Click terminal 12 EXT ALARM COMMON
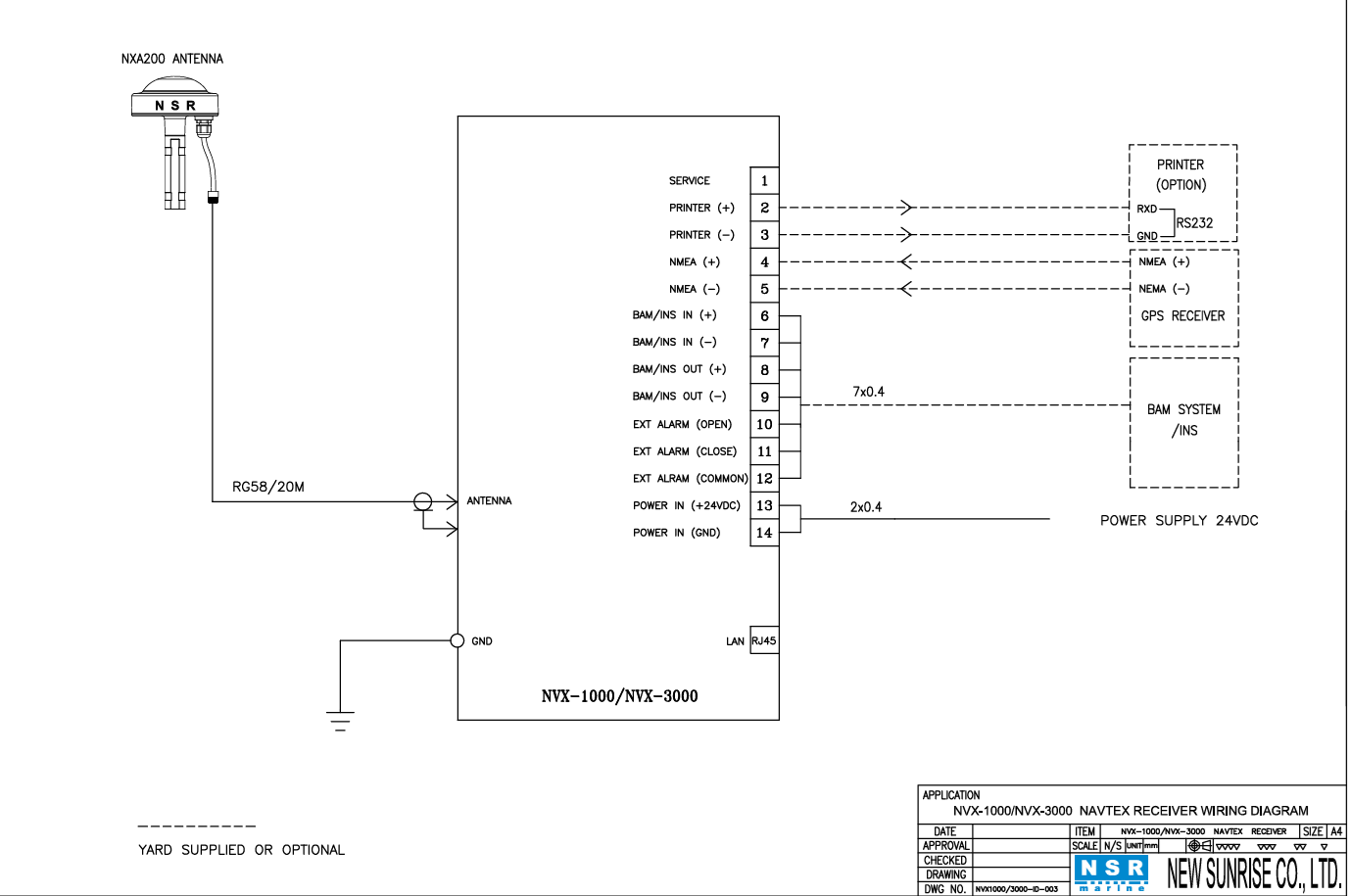 pyautogui.click(x=764, y=479)
